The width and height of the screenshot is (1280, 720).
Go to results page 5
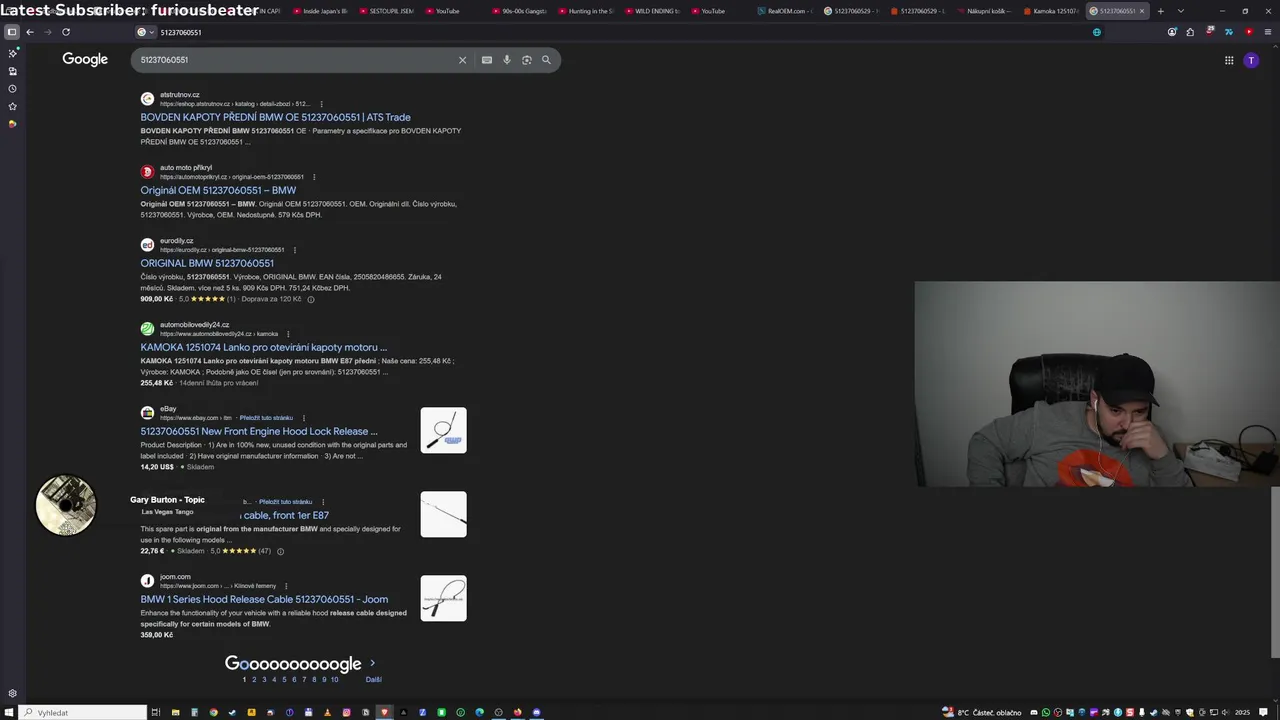click(x=284, y=679)
